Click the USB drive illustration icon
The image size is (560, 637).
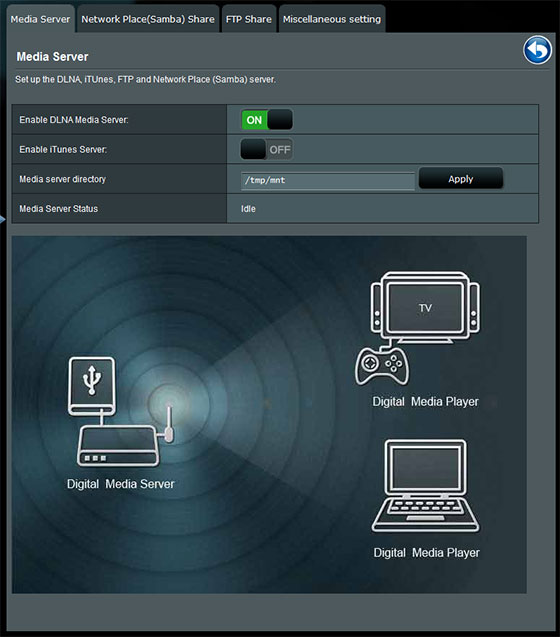[x=92, y=386]
